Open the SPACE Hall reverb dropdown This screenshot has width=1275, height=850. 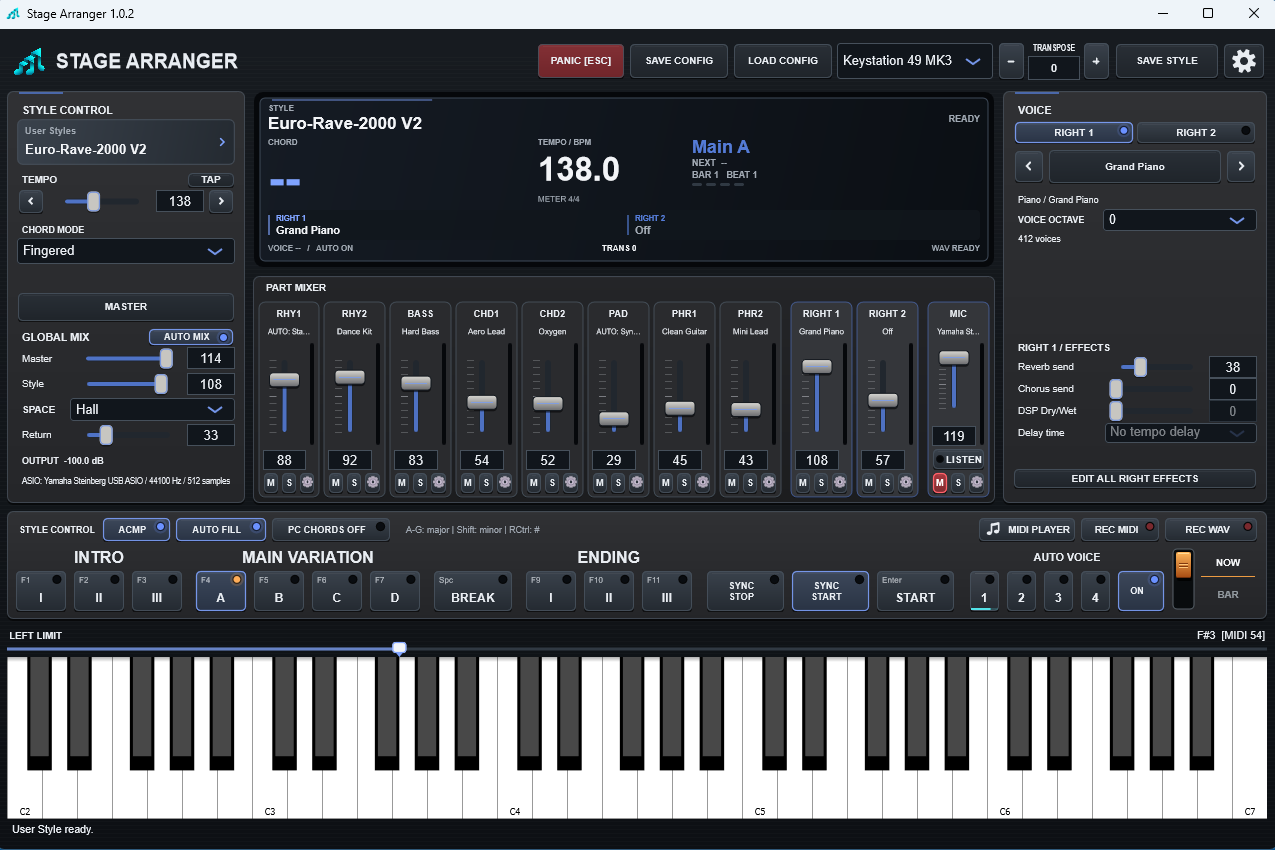pyautogui.click(x=152, y=409)
